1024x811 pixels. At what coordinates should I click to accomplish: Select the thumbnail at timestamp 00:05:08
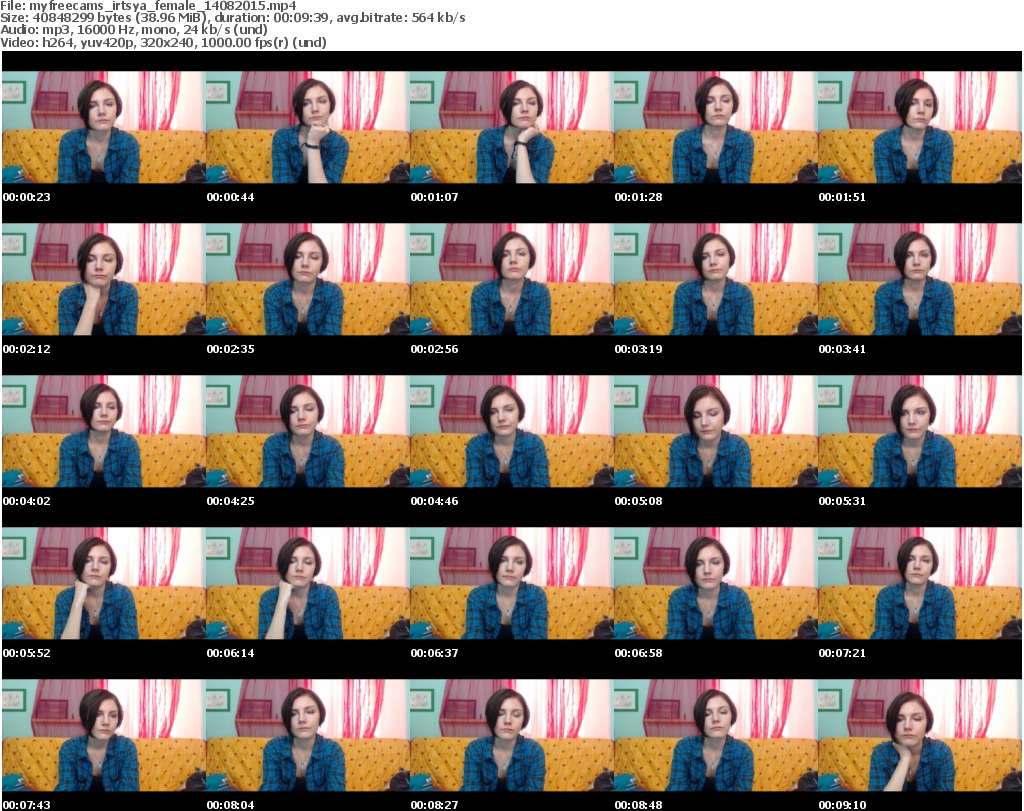click(x=716, y=432)
